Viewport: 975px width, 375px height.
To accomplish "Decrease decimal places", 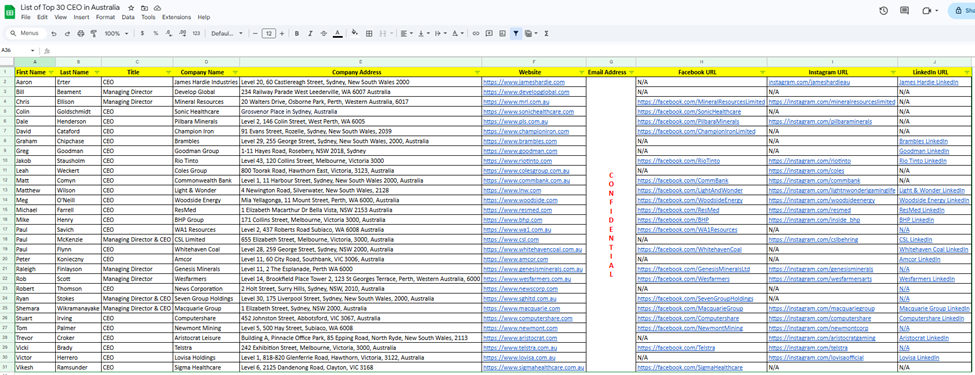I will [x=169, y=33].
